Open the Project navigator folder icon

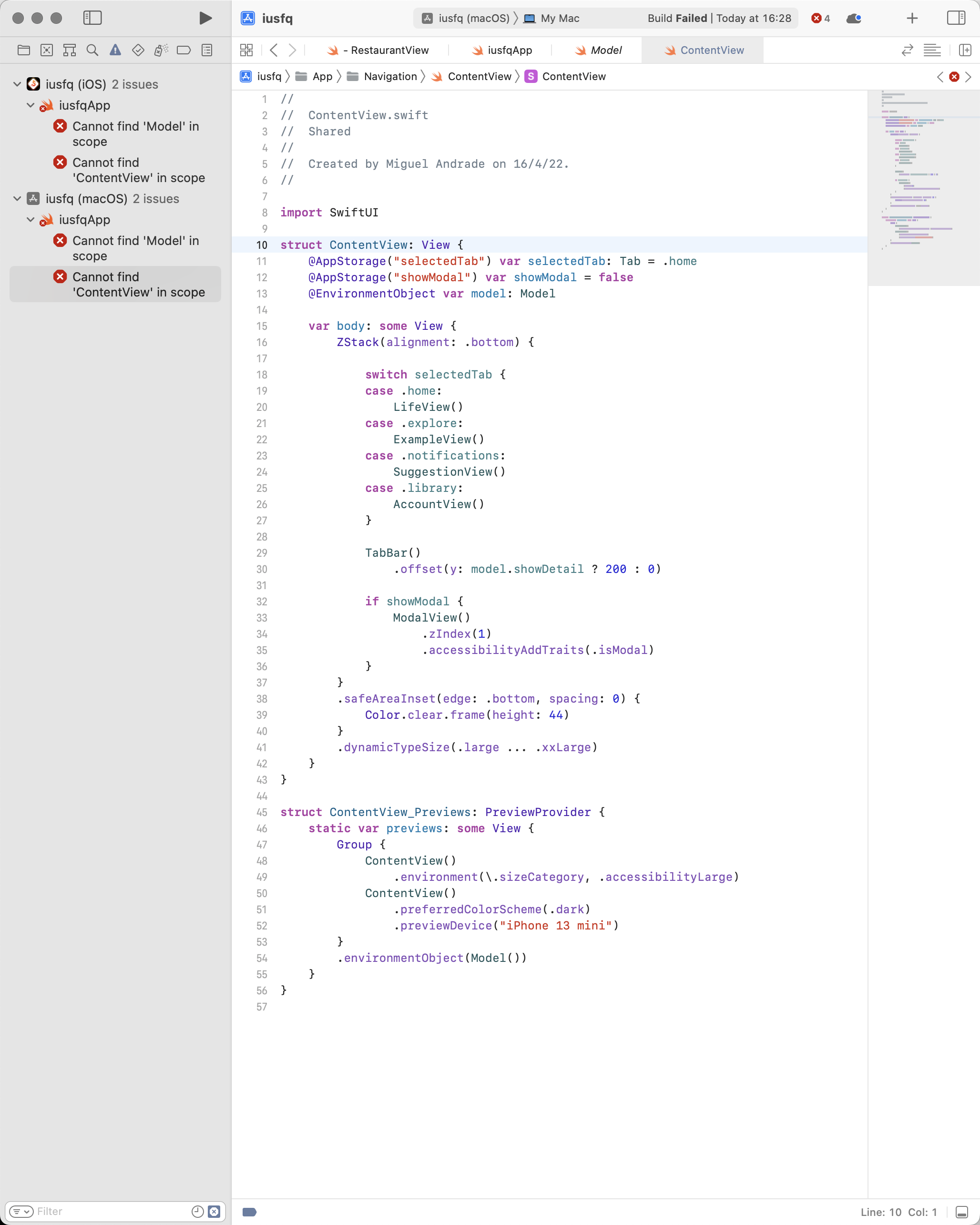tap(23, 50)
